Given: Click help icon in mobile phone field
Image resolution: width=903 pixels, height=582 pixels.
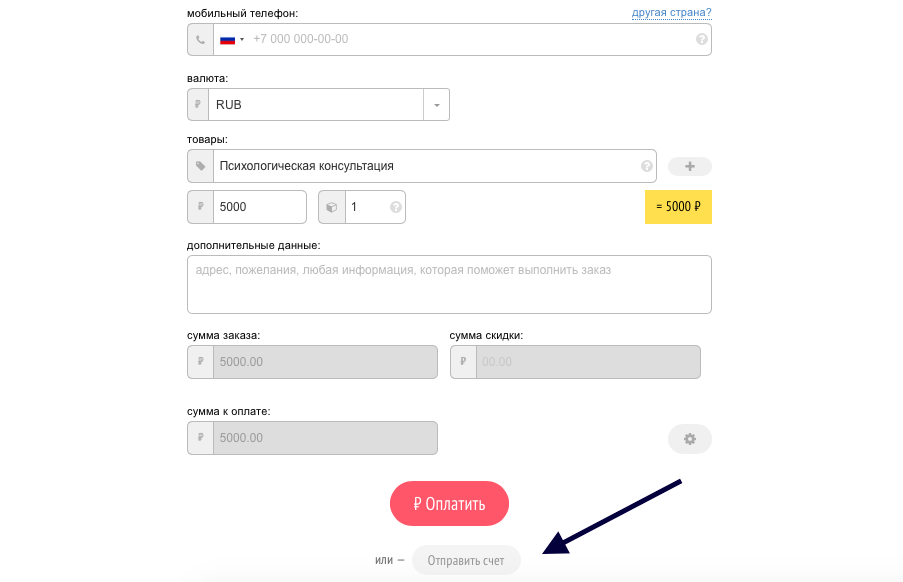Looking at the screenshot, I should [x=701, y=39].
